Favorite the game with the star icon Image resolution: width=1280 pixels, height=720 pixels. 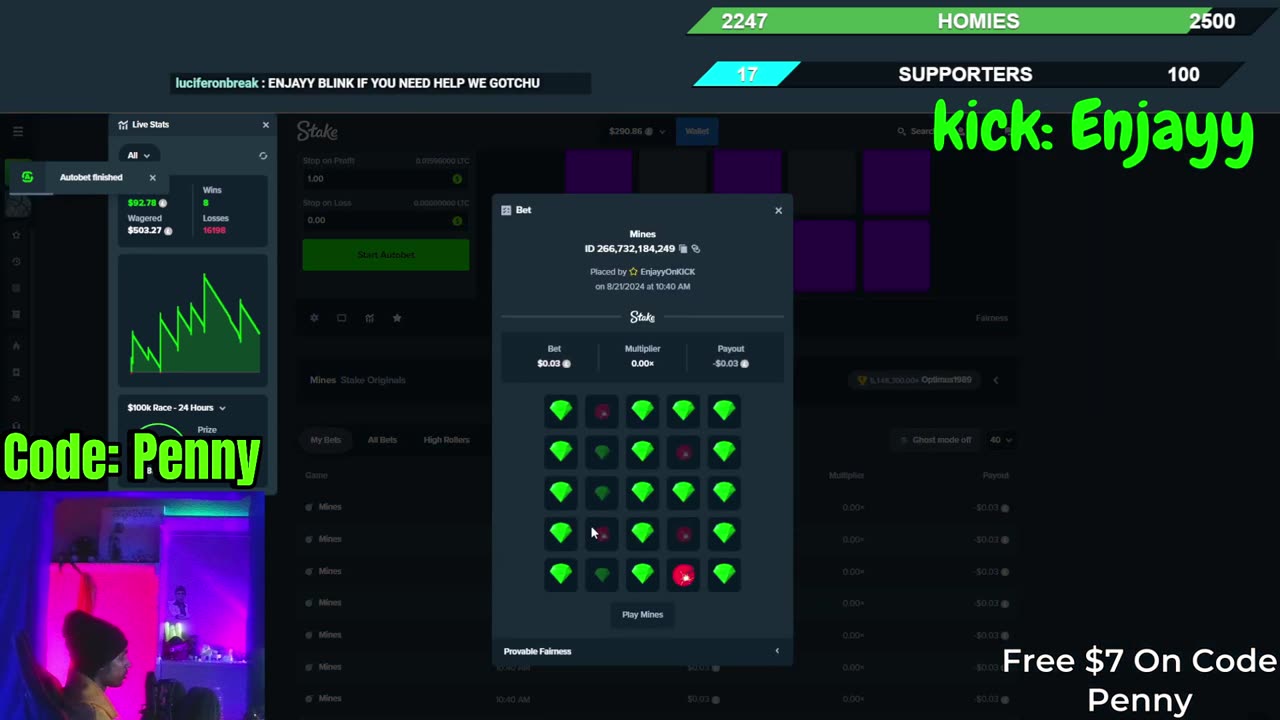coord(397,318)
